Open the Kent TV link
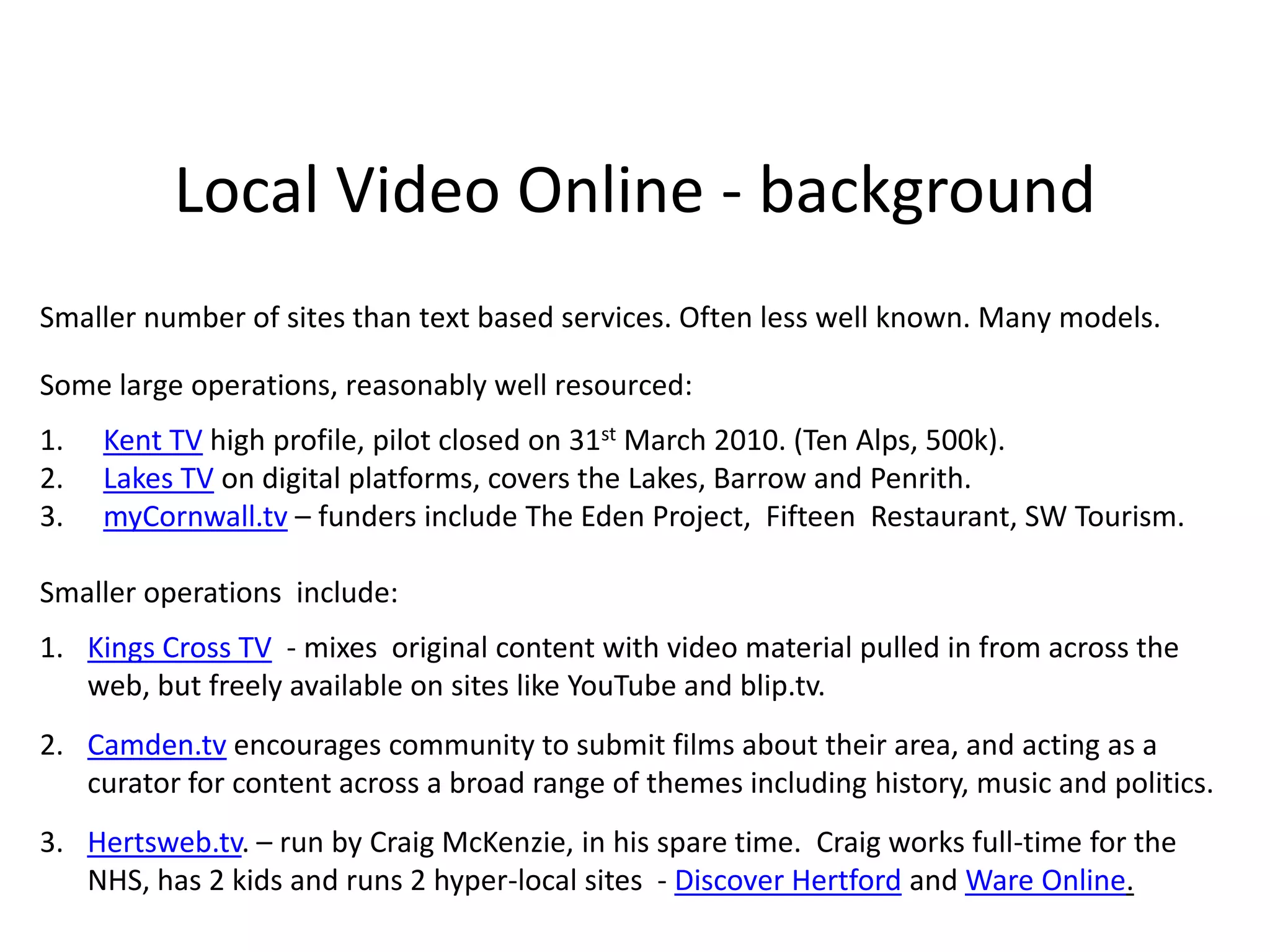 pos(153,441)
